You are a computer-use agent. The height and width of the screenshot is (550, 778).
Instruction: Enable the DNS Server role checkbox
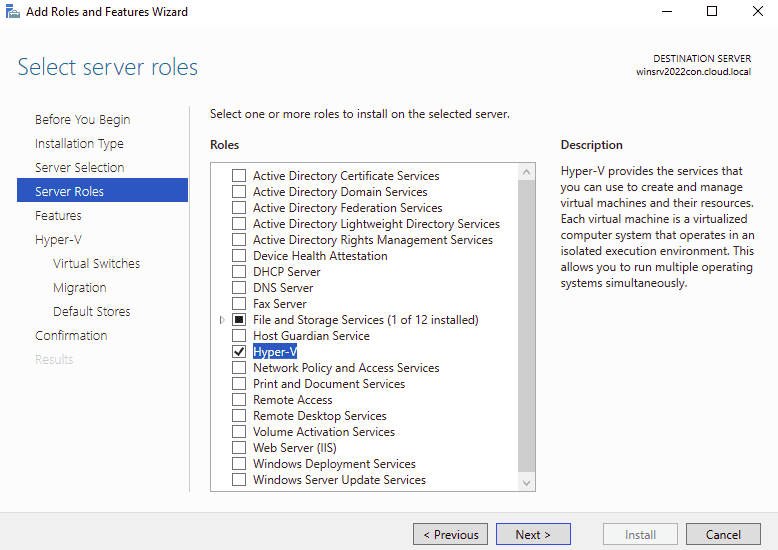point(239,288)
